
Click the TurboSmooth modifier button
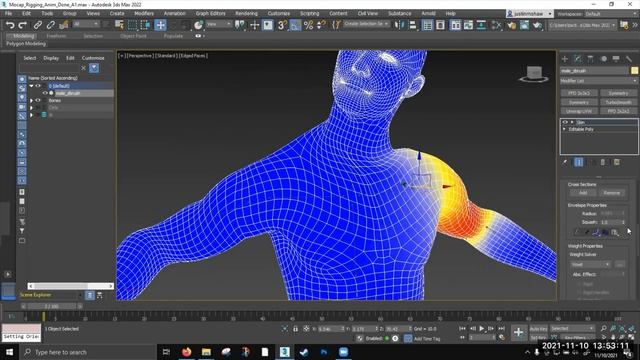click(618, 102)
